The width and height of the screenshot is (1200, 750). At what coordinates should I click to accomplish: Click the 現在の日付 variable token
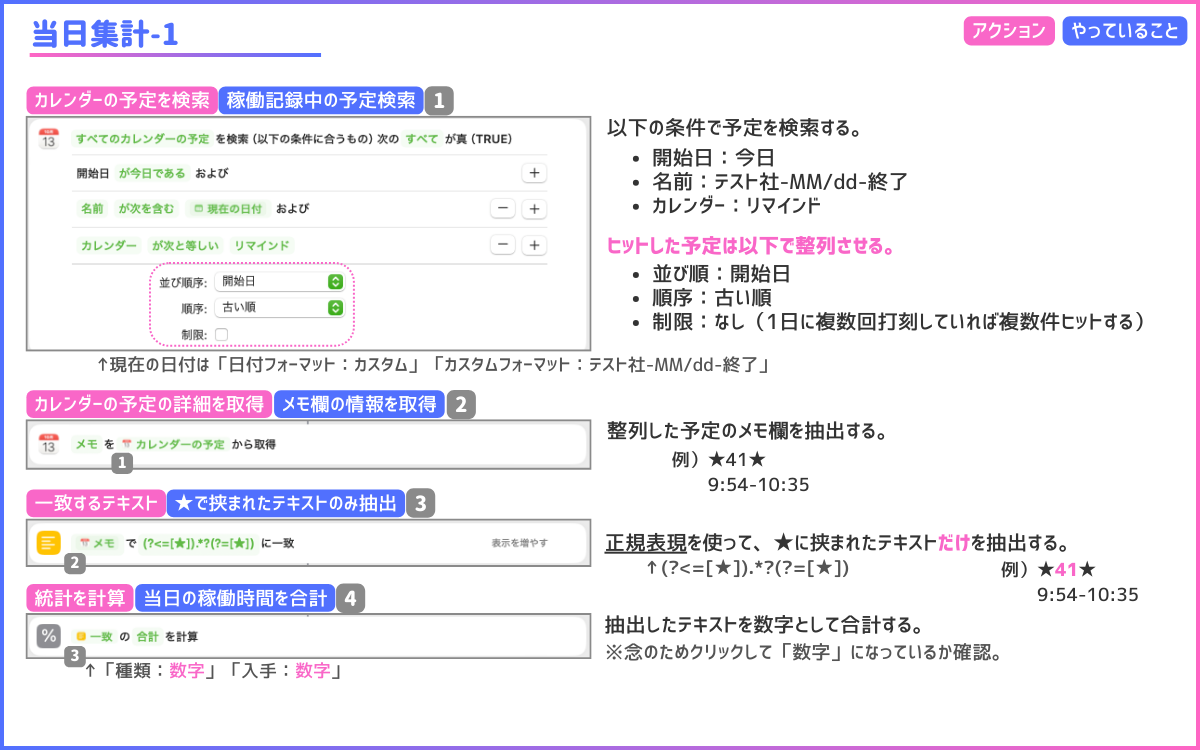228,208
